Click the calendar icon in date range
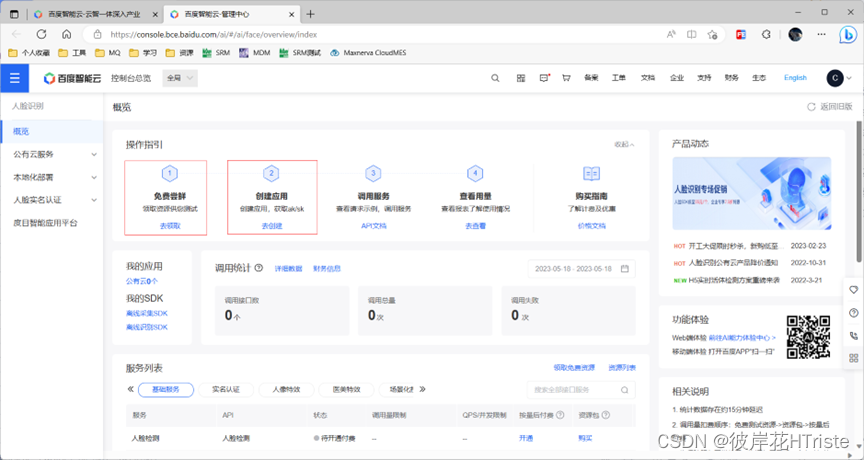 625,269
